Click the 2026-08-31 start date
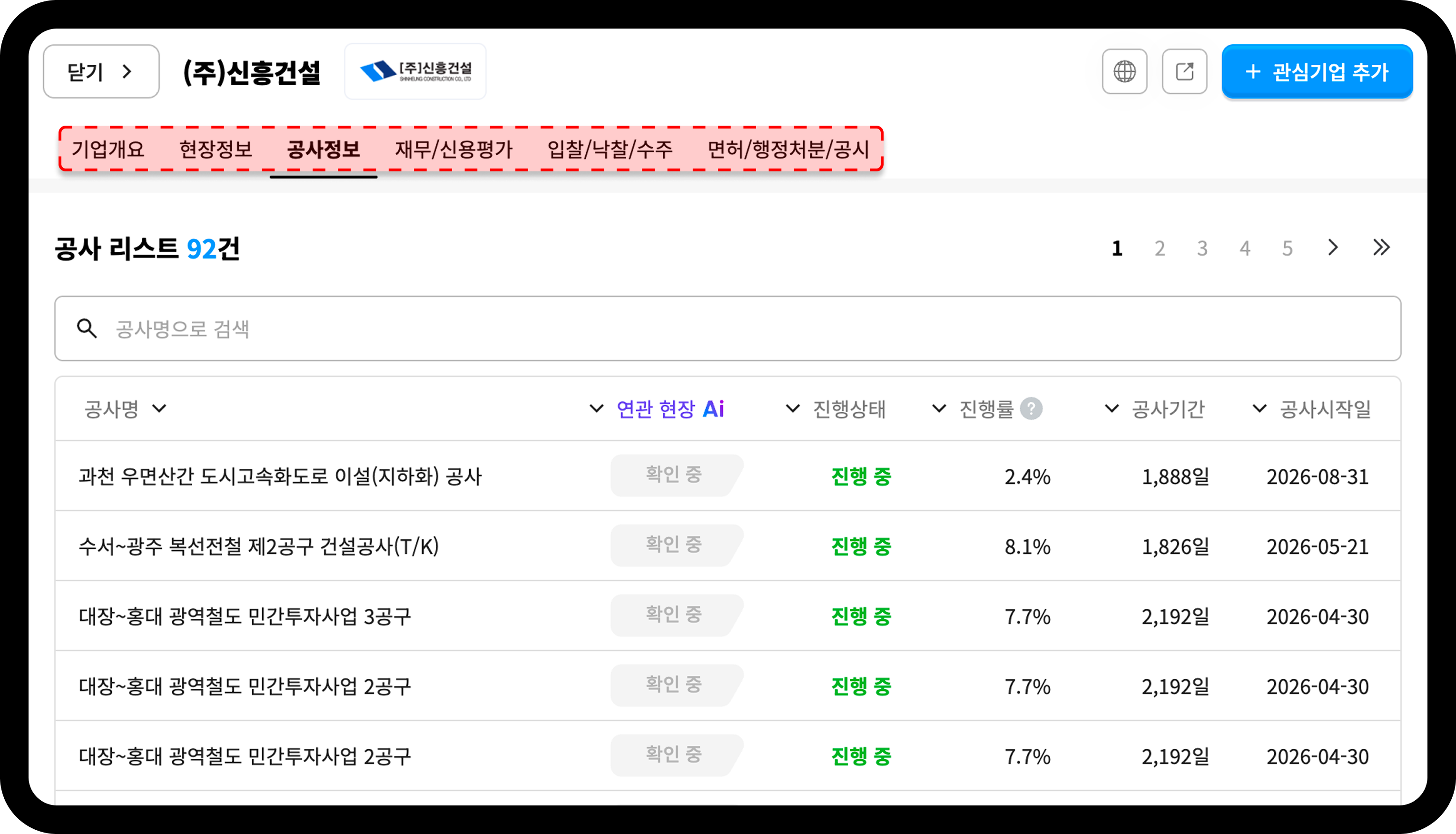The image size is (1456, 834). point(1318,477)
